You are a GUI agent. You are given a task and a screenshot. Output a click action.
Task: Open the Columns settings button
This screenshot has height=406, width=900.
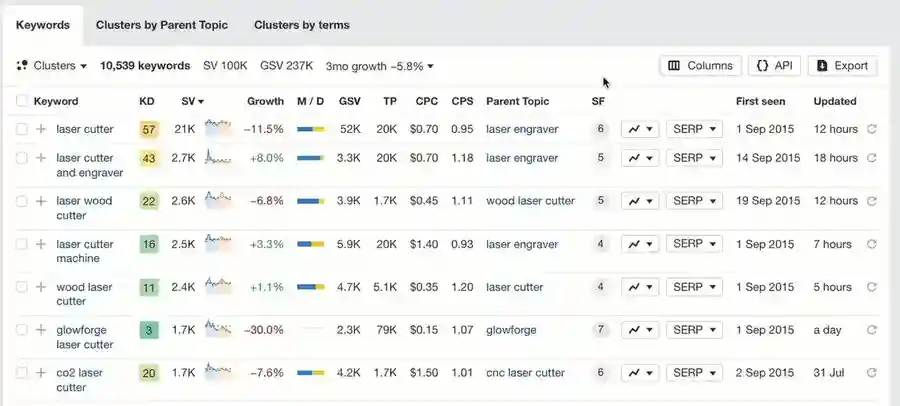700,65
